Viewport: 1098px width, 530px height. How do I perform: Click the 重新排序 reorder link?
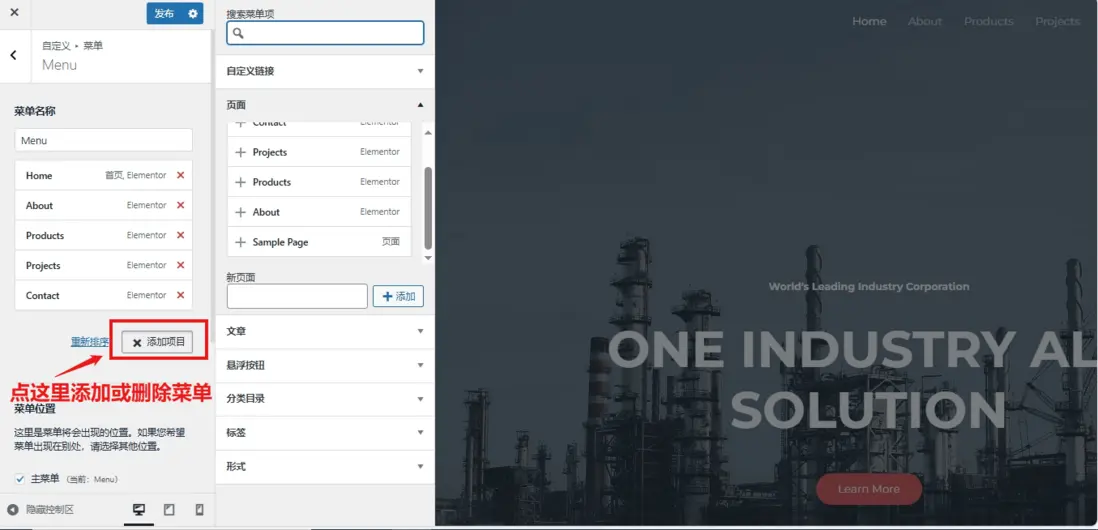click(x=90, y=342)
